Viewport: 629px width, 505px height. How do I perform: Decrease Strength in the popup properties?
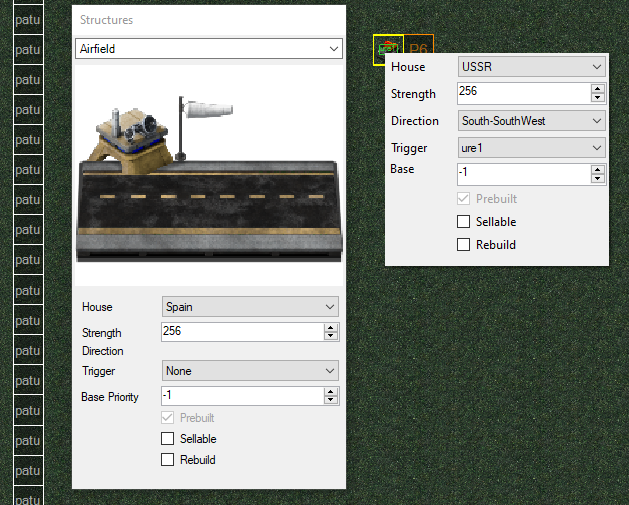tap(598, 97)
